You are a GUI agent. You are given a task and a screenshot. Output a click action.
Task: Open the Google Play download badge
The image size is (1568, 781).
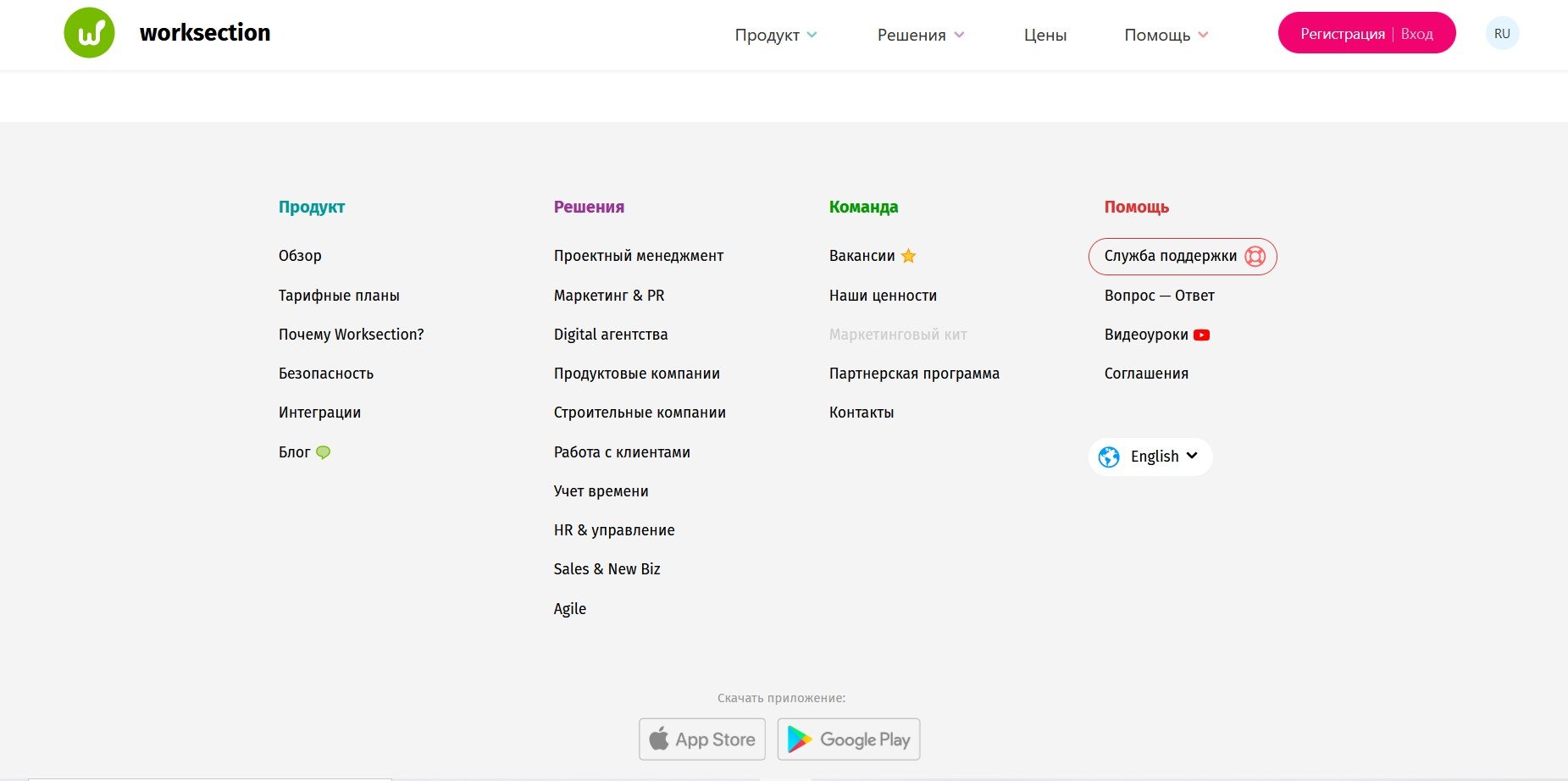tap(849, 739)
